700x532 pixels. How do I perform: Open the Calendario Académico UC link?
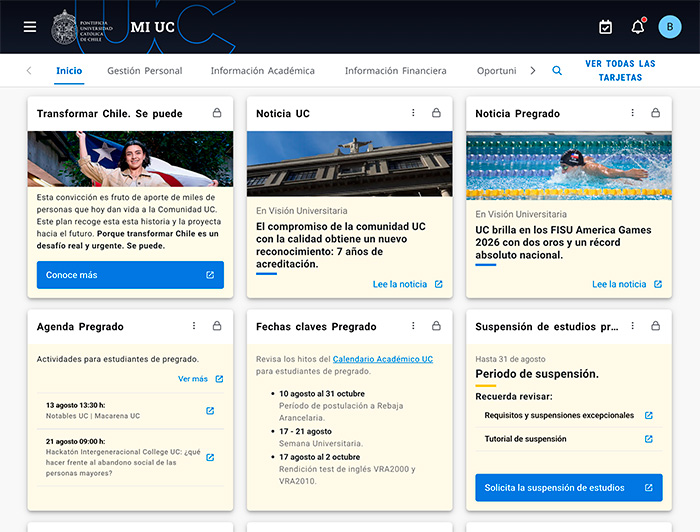click(383, 359)
